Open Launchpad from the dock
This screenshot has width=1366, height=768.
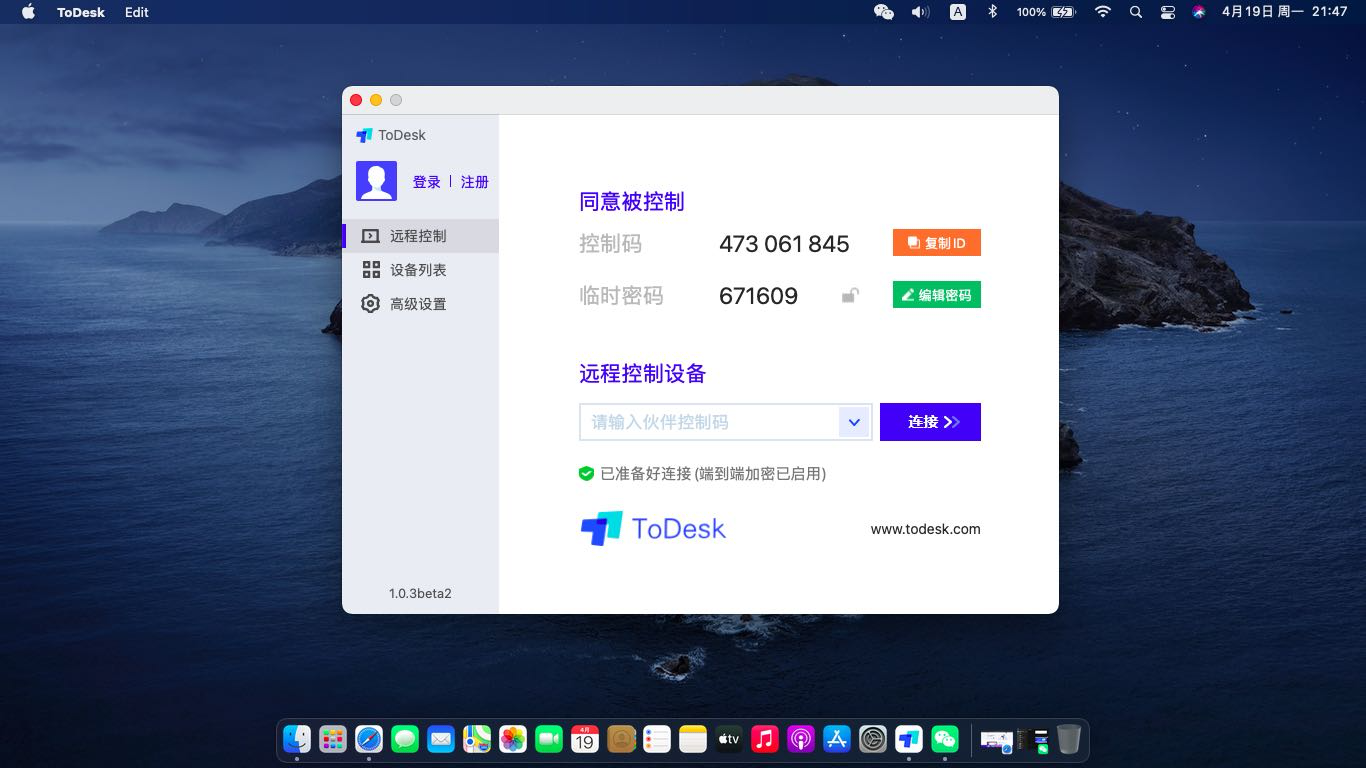[x=333, y=739]
